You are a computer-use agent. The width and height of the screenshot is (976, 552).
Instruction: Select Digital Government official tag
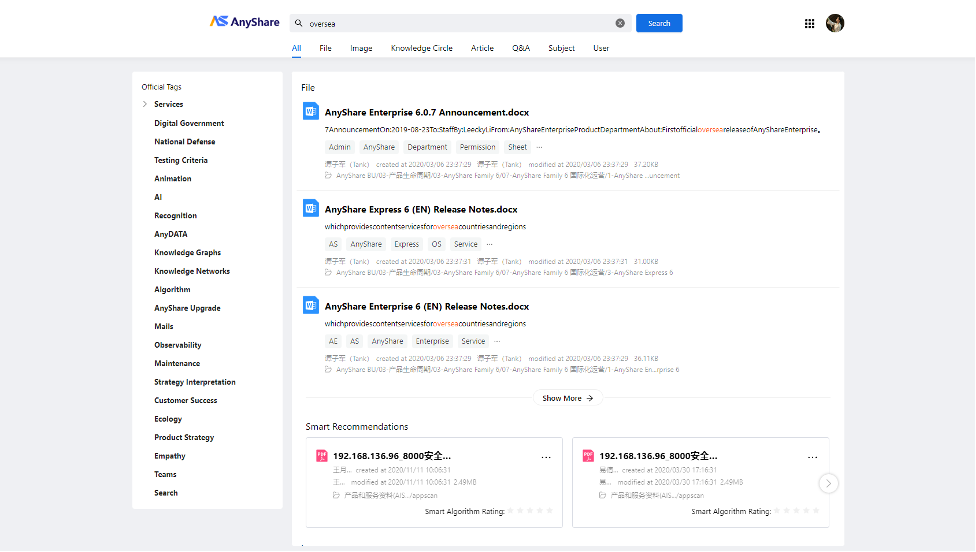click(x=189, y=123)
